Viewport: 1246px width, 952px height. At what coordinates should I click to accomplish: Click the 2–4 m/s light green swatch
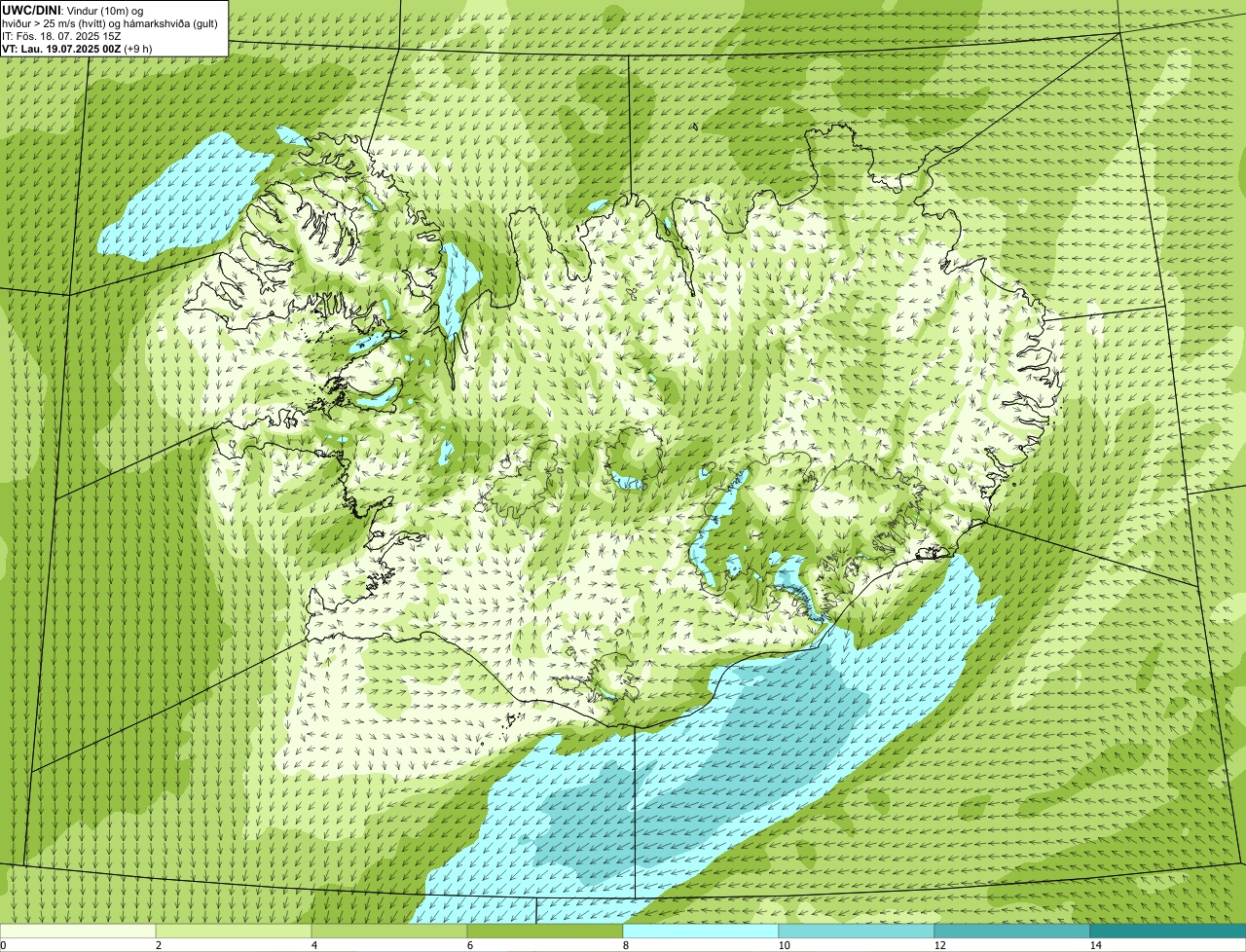point(234,932)
